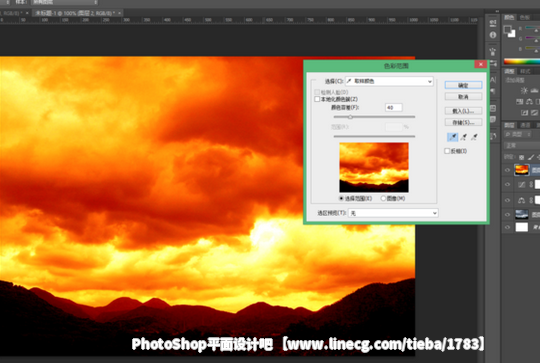The image size is (540, 363).
Task: Add a Brightness/Contrast adjustment (sun icon)
Action: [524, 90]
